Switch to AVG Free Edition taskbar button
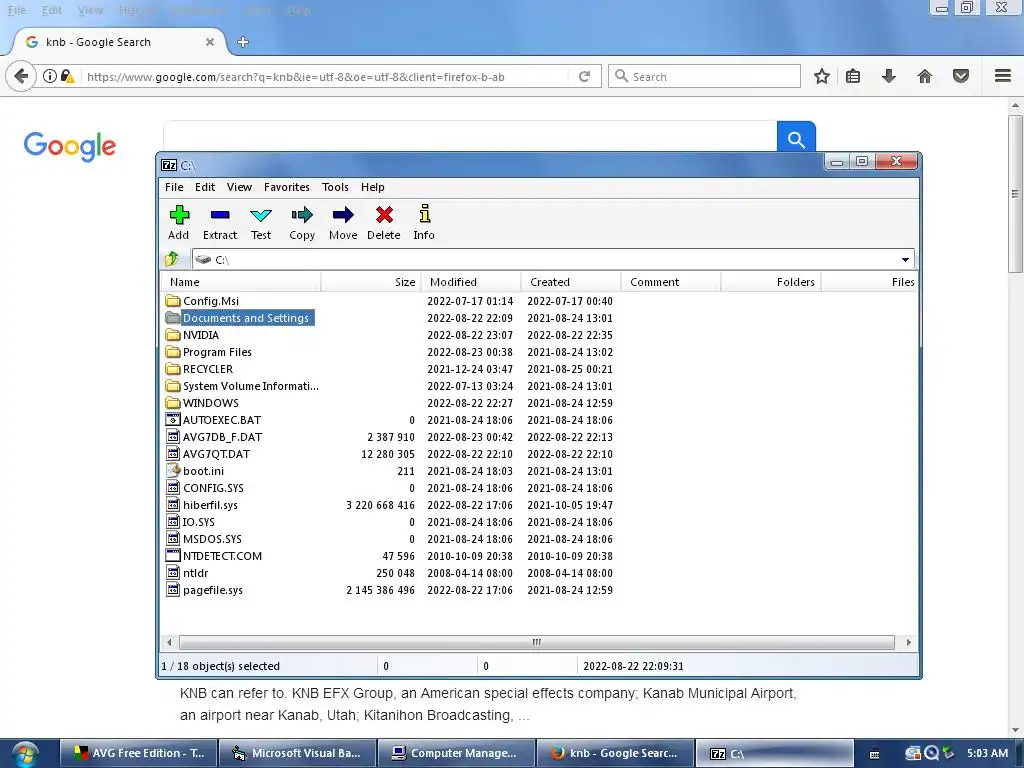Screen dimensions: 1024x768 (138, 754)
